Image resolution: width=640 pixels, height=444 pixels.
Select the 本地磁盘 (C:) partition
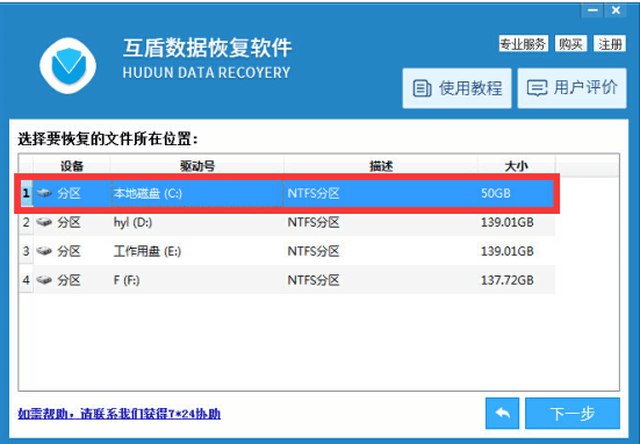coord(287,193)
